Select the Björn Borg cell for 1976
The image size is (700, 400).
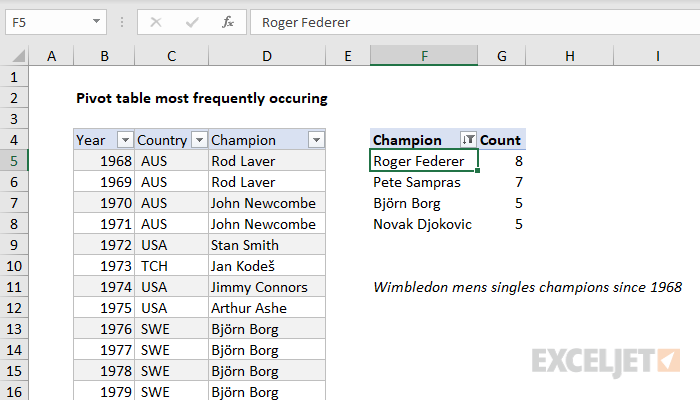[x=267, y=329]
